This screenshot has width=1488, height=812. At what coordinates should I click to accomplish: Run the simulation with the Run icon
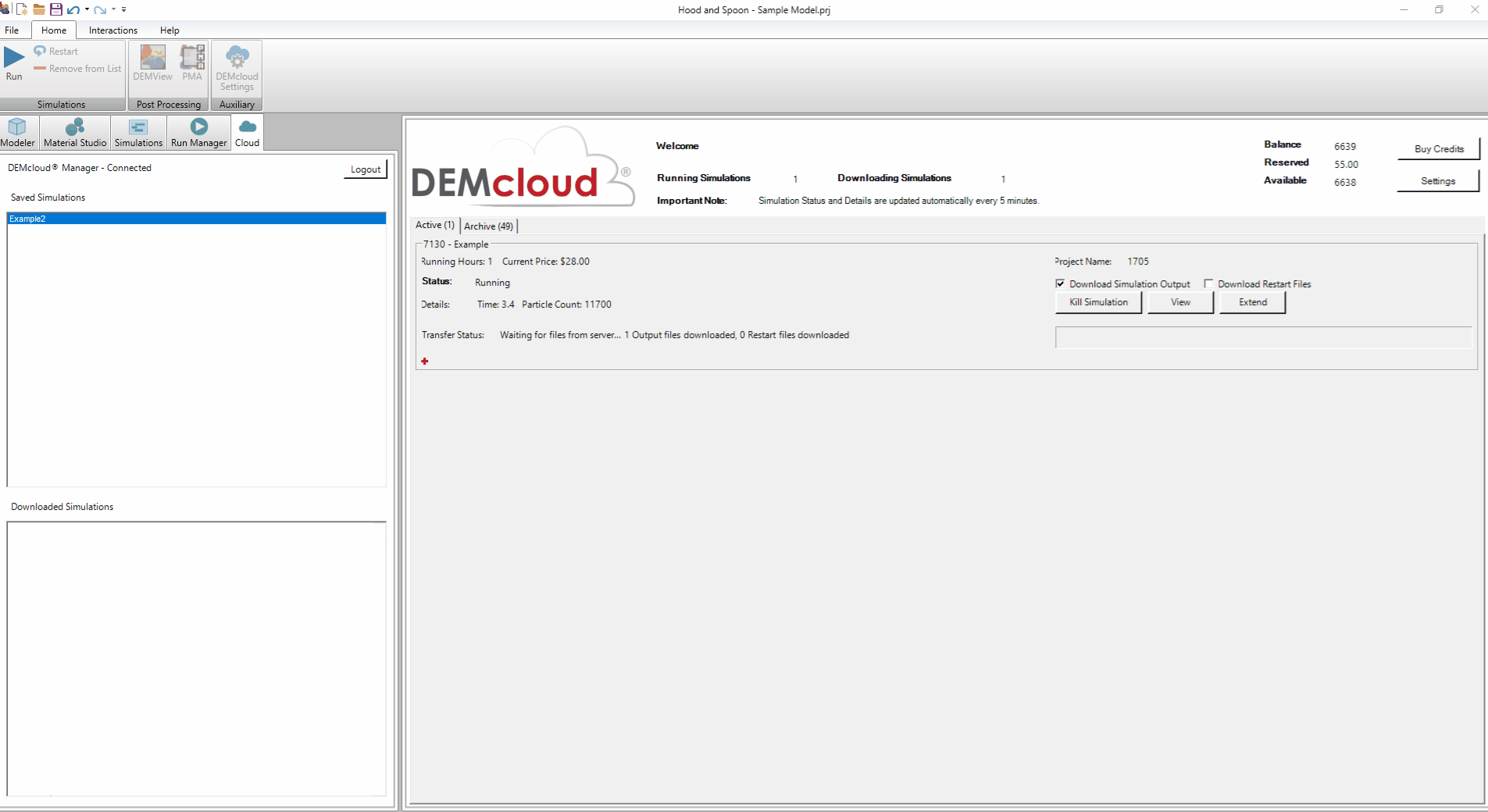tap(14, 62)
